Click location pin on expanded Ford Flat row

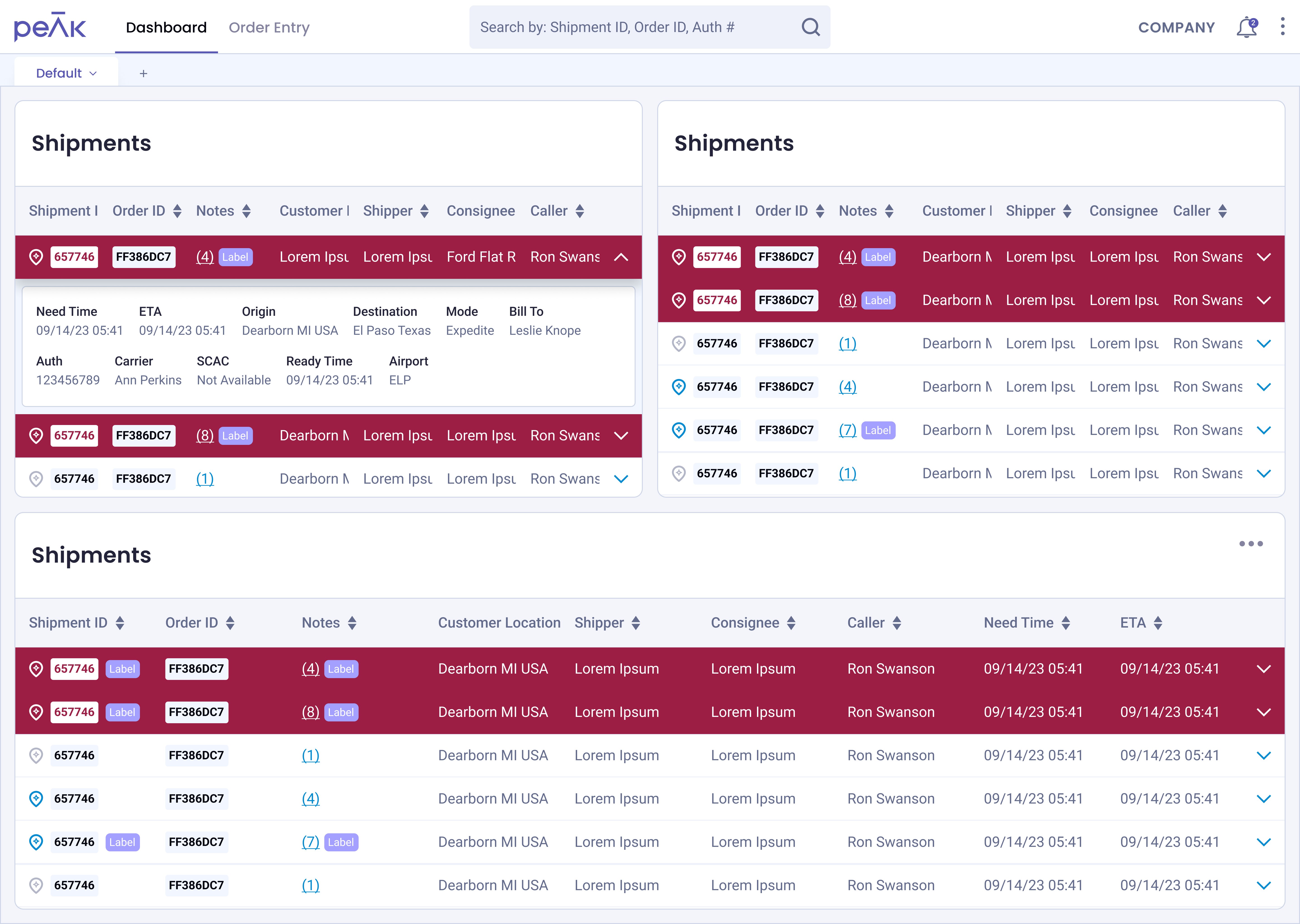click(36, 257)
